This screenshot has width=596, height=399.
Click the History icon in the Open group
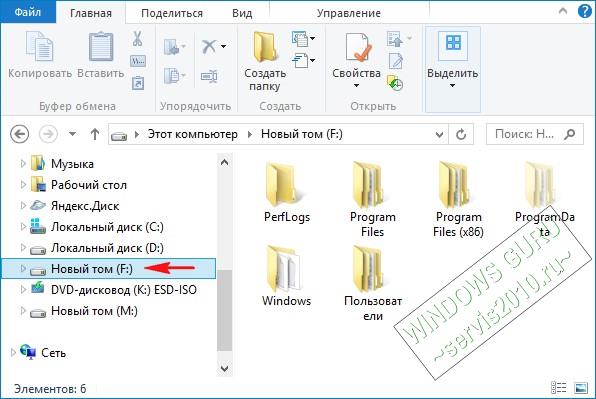(x=395, y=83)
